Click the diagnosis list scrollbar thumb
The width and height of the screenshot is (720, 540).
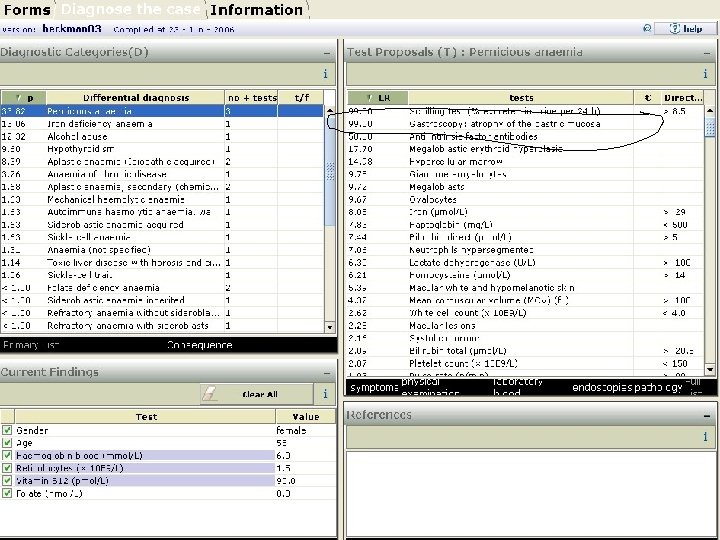(330, 170)
